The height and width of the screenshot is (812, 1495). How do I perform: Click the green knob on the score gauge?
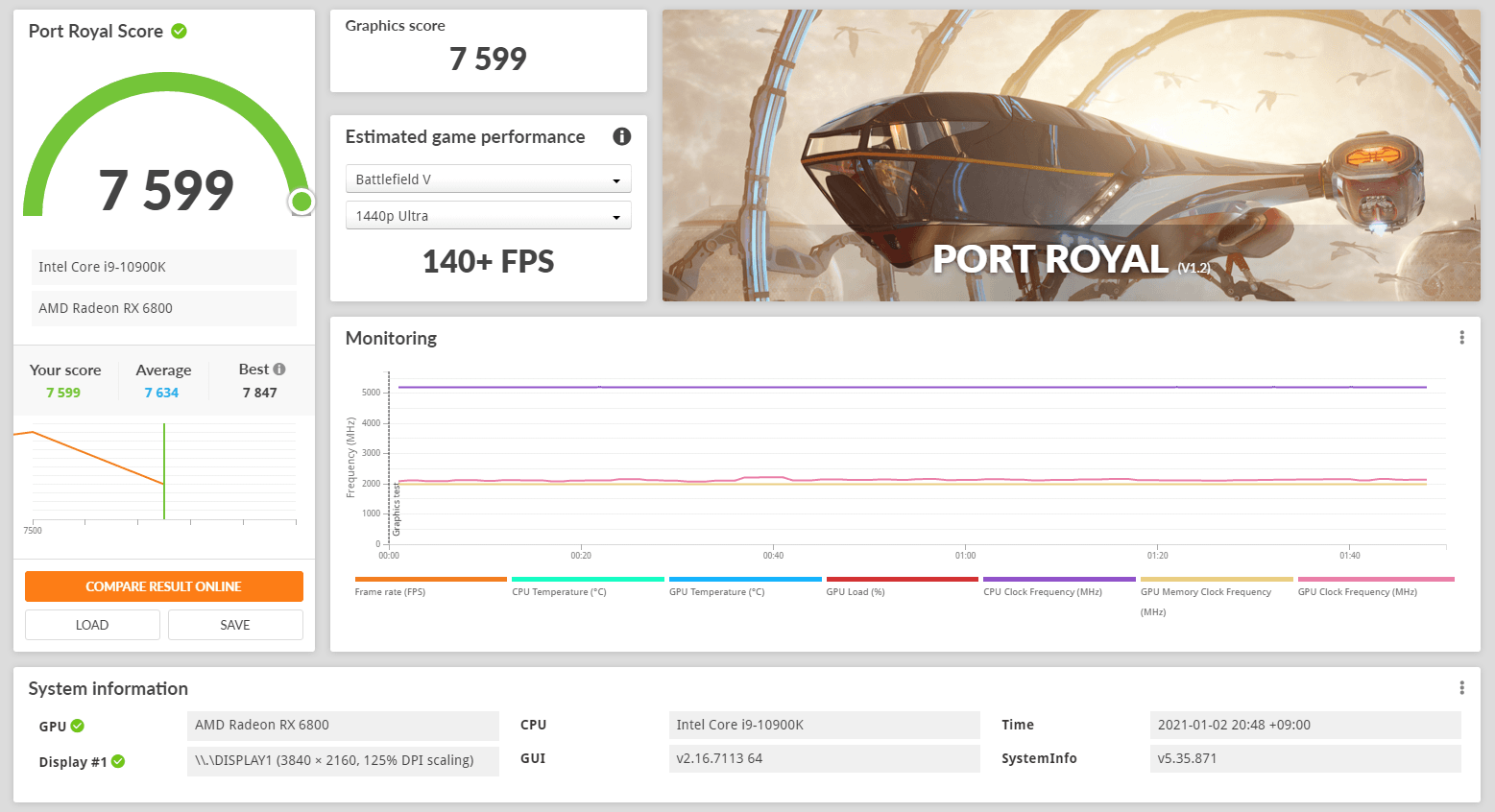301,202
